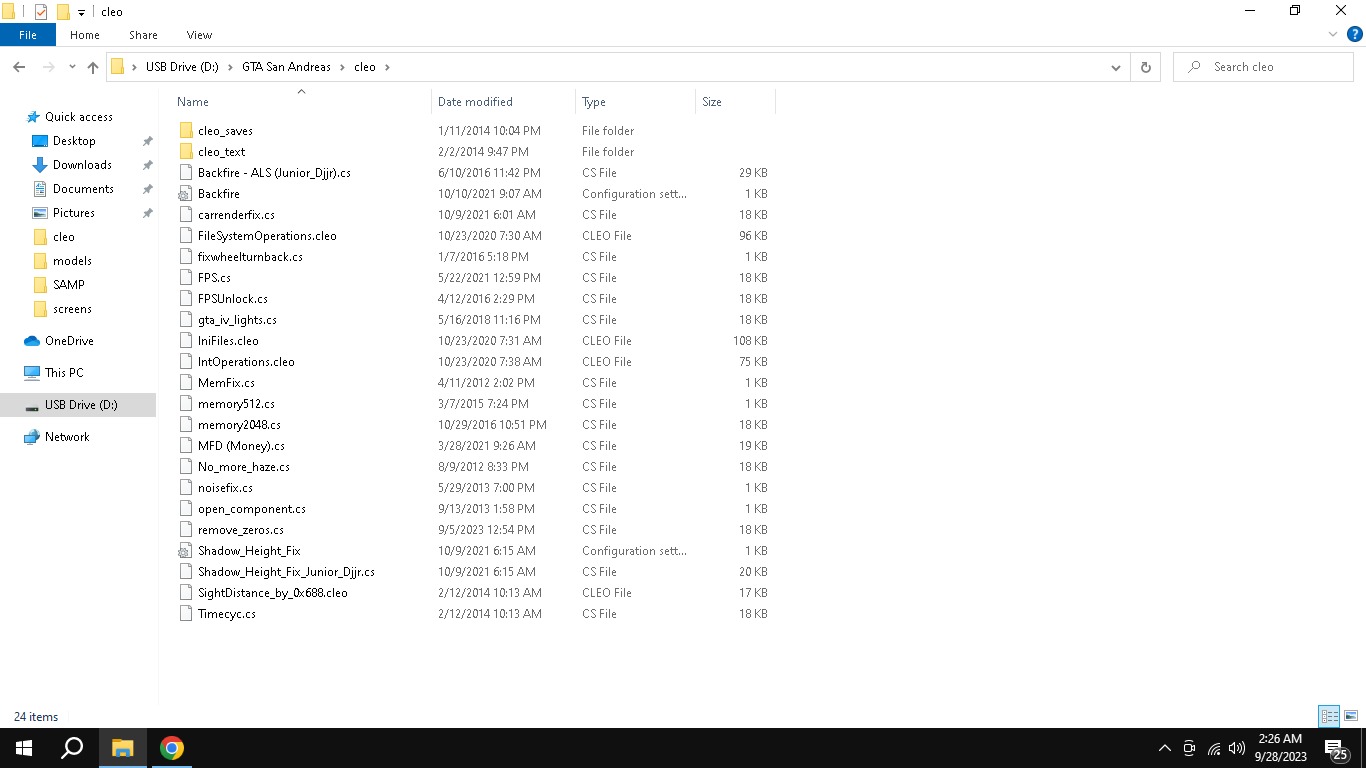Image resolution: width=1366 pixels, height=768 pixels.
Task: Open the File menu tab
Action: click(28, 34)
